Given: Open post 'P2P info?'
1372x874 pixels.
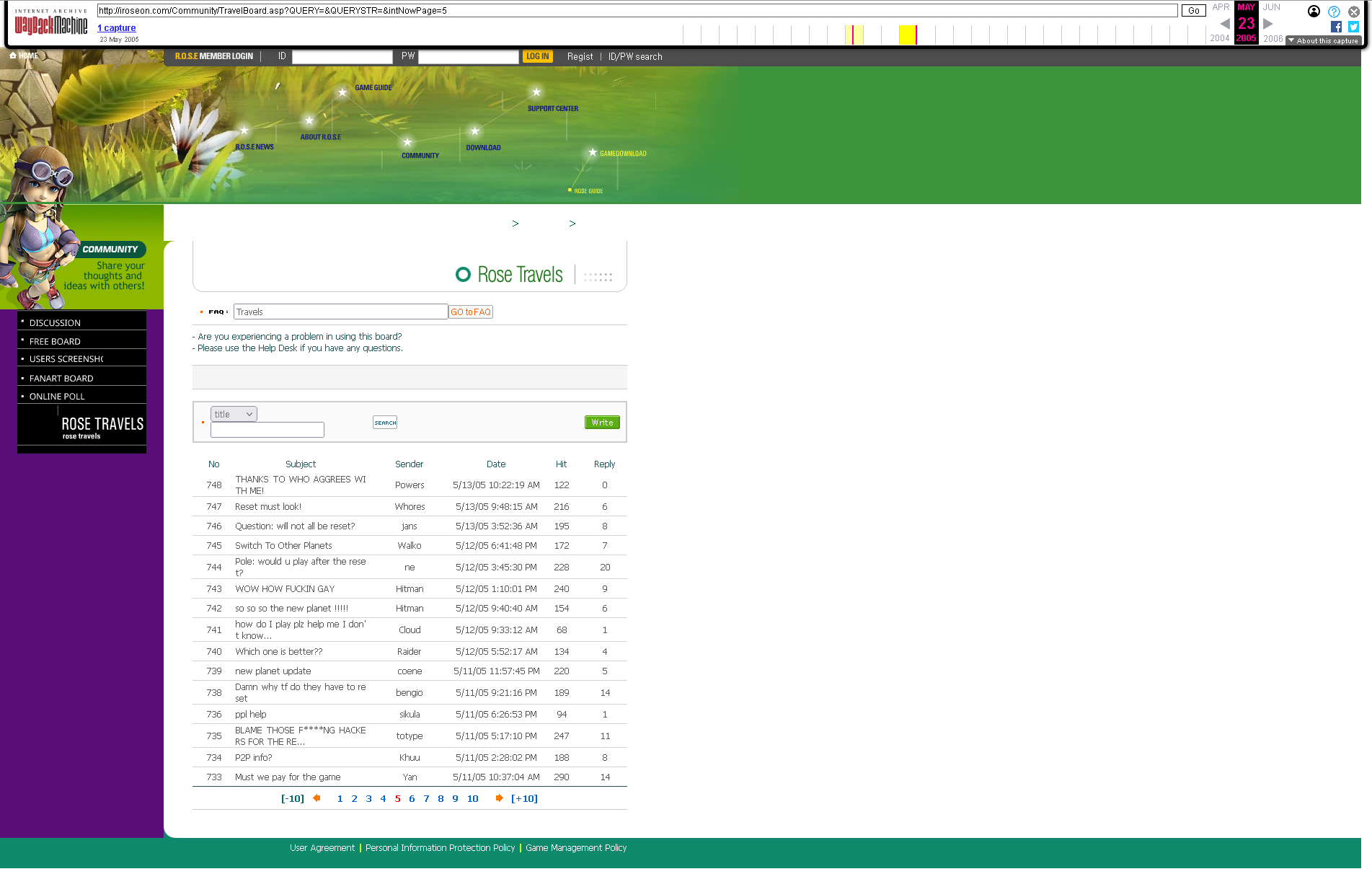Looking at the screenshot, I should click(x=254, y=758).
